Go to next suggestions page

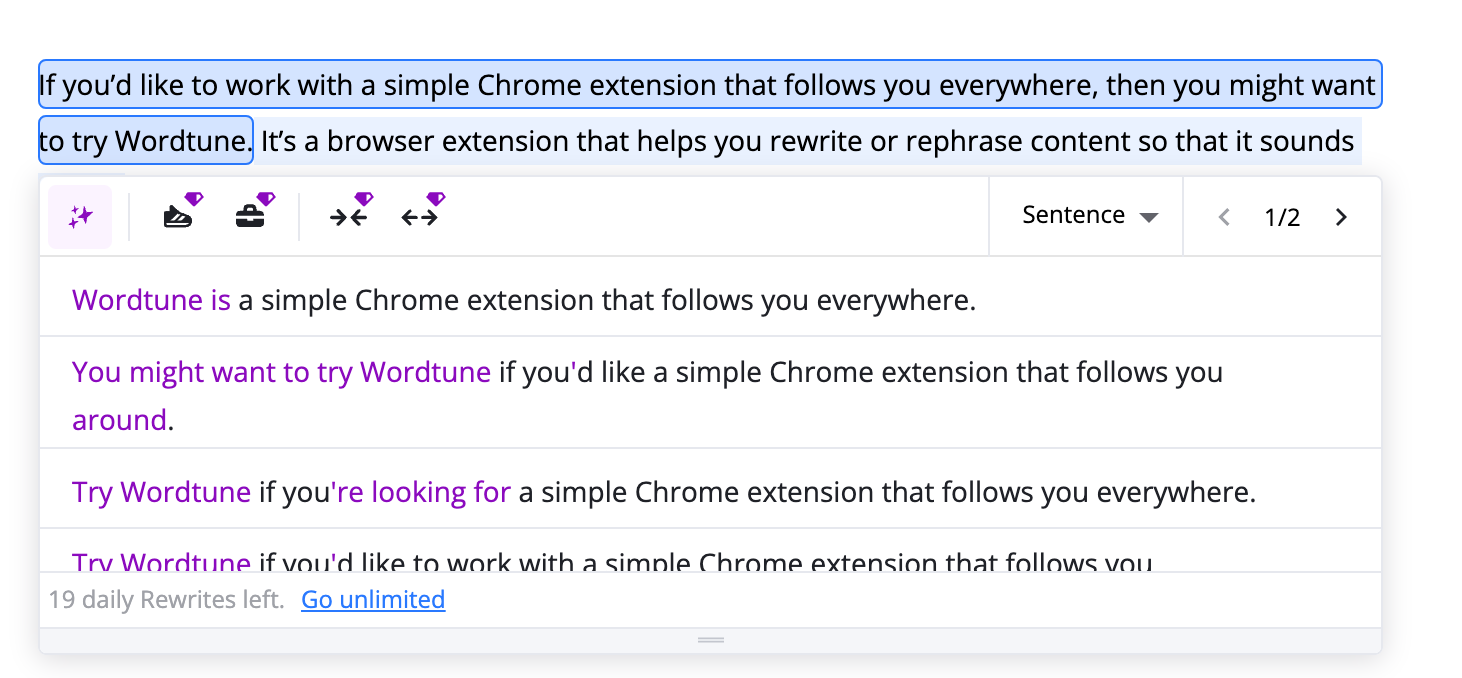pos(1342,217)
